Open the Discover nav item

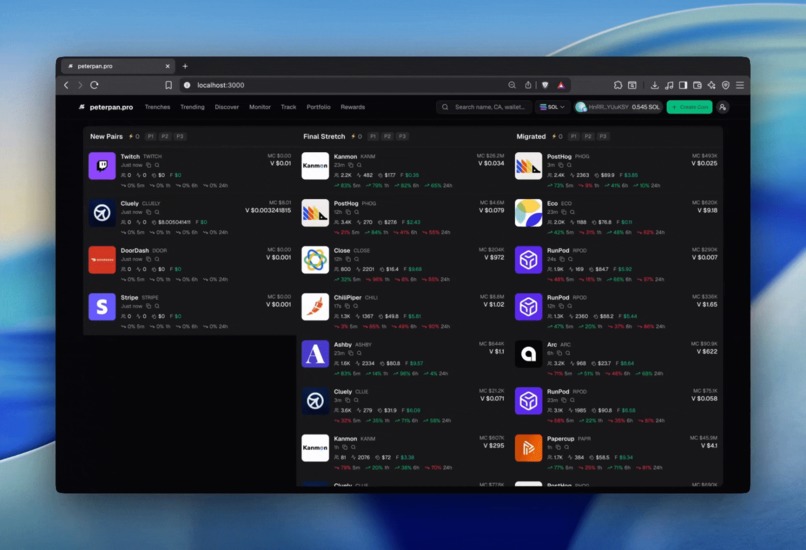click(x=227, y=107)
